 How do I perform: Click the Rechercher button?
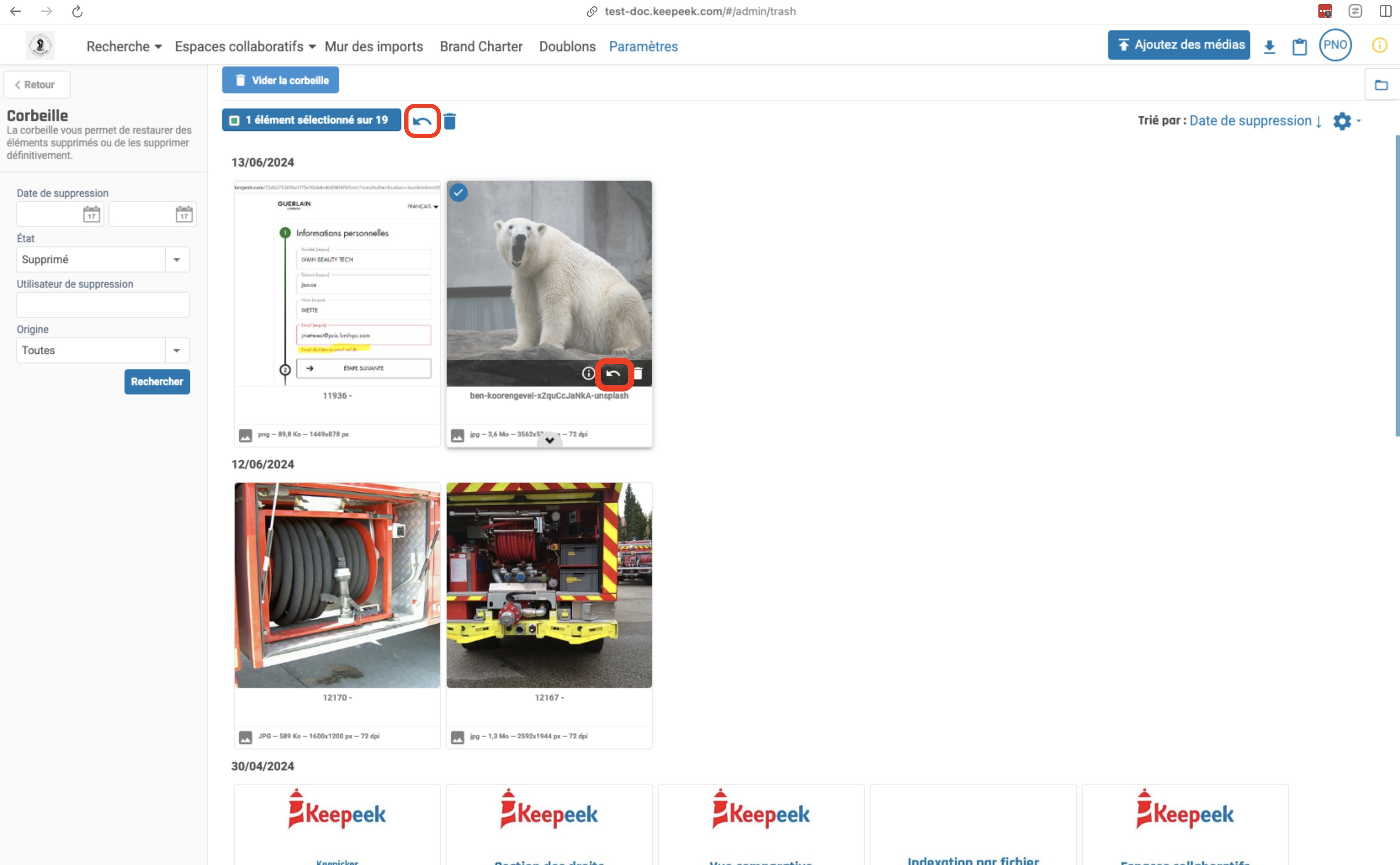pos(157,381)
